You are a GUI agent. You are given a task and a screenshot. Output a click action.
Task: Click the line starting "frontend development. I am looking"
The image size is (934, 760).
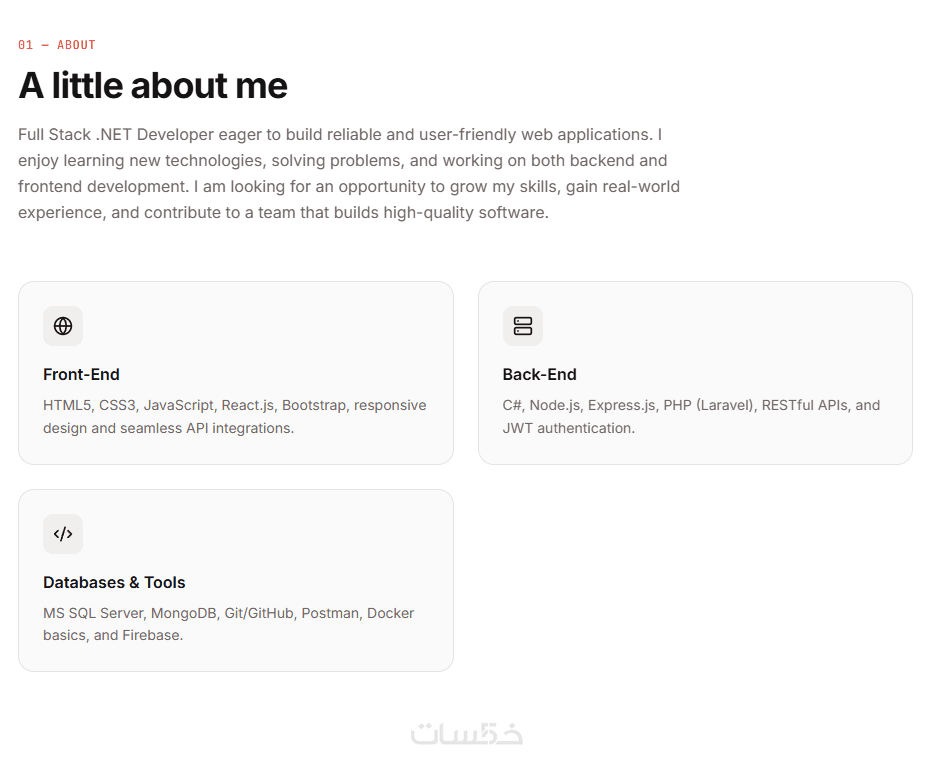click(348, 187)
